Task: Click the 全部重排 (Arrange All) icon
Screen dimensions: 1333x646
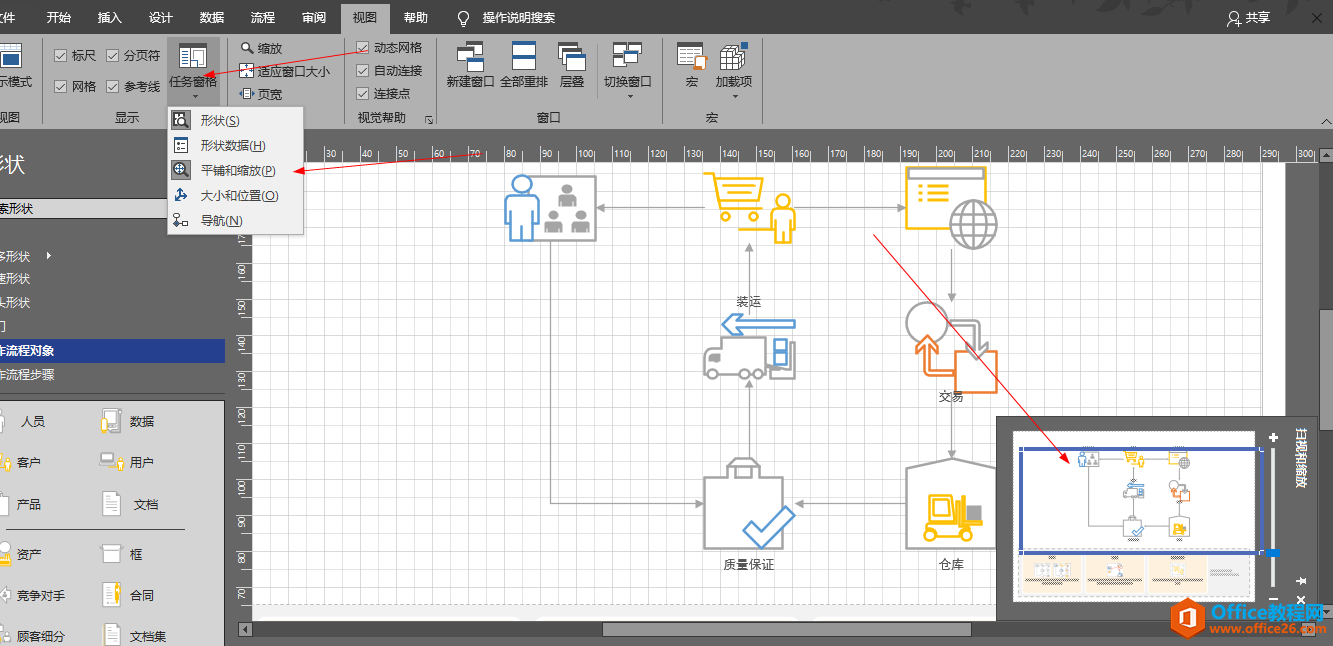Action: click(524, 56)
